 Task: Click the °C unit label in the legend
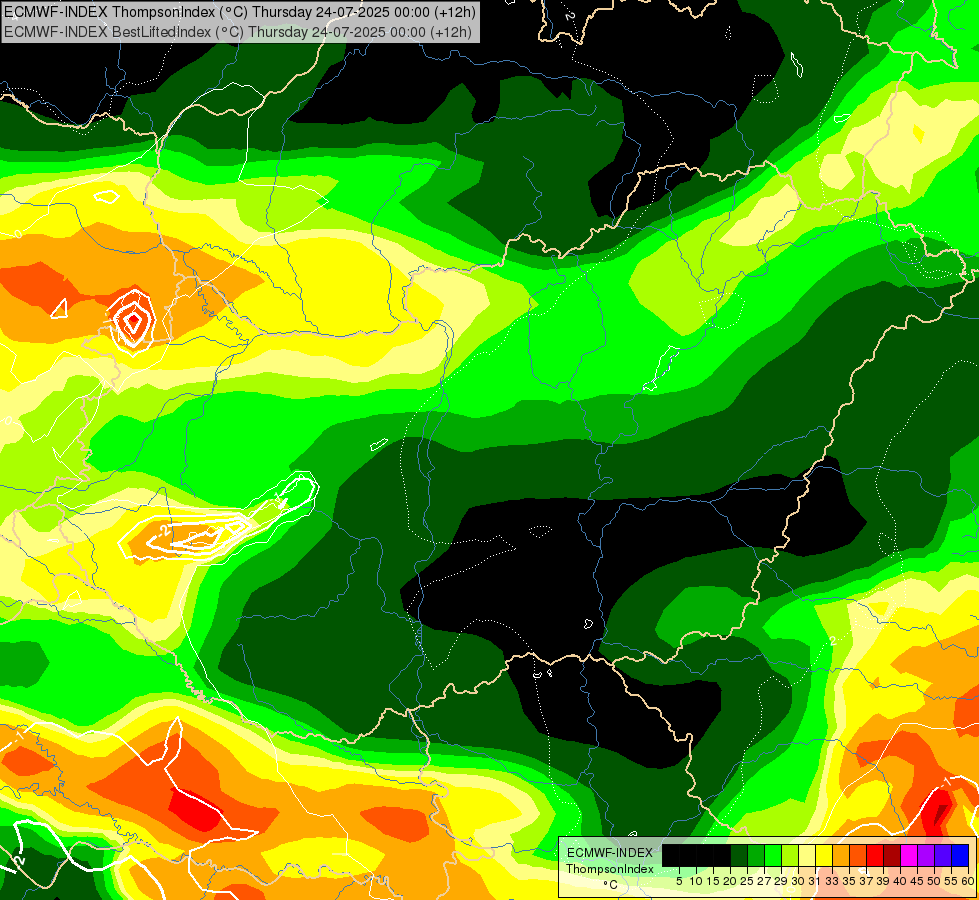(610, 885)
